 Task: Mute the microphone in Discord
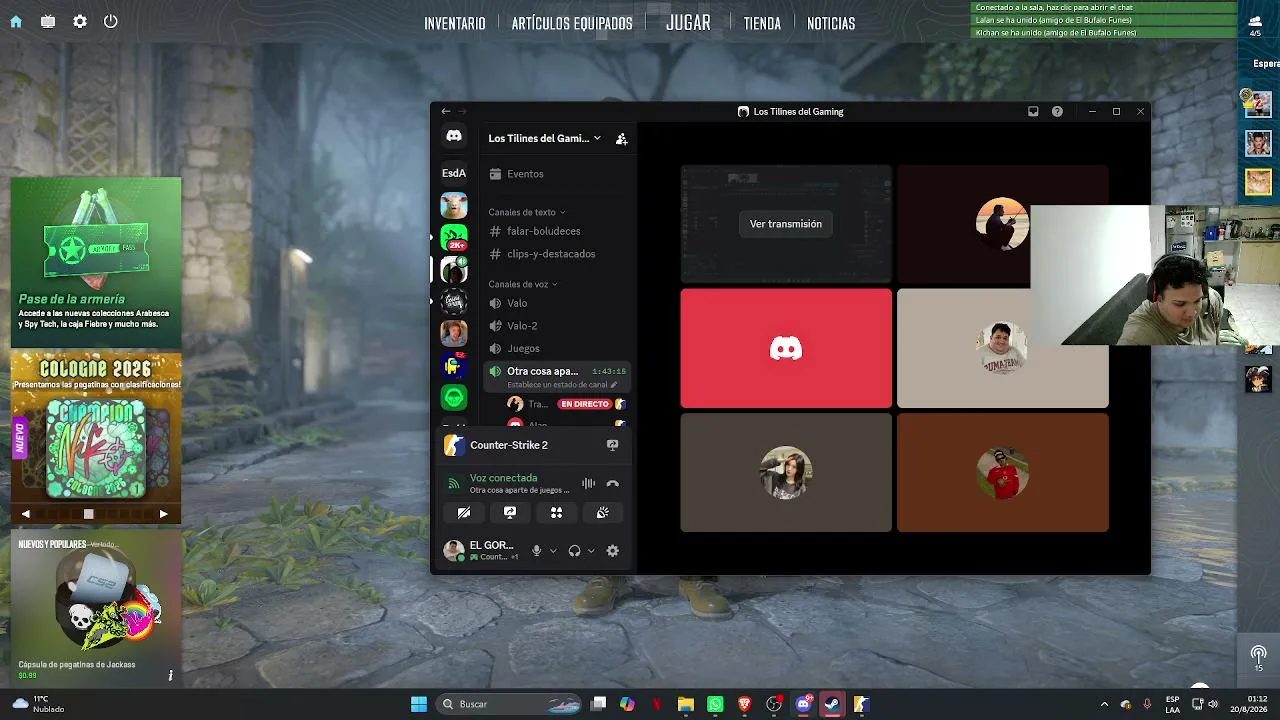coord(537,551)
